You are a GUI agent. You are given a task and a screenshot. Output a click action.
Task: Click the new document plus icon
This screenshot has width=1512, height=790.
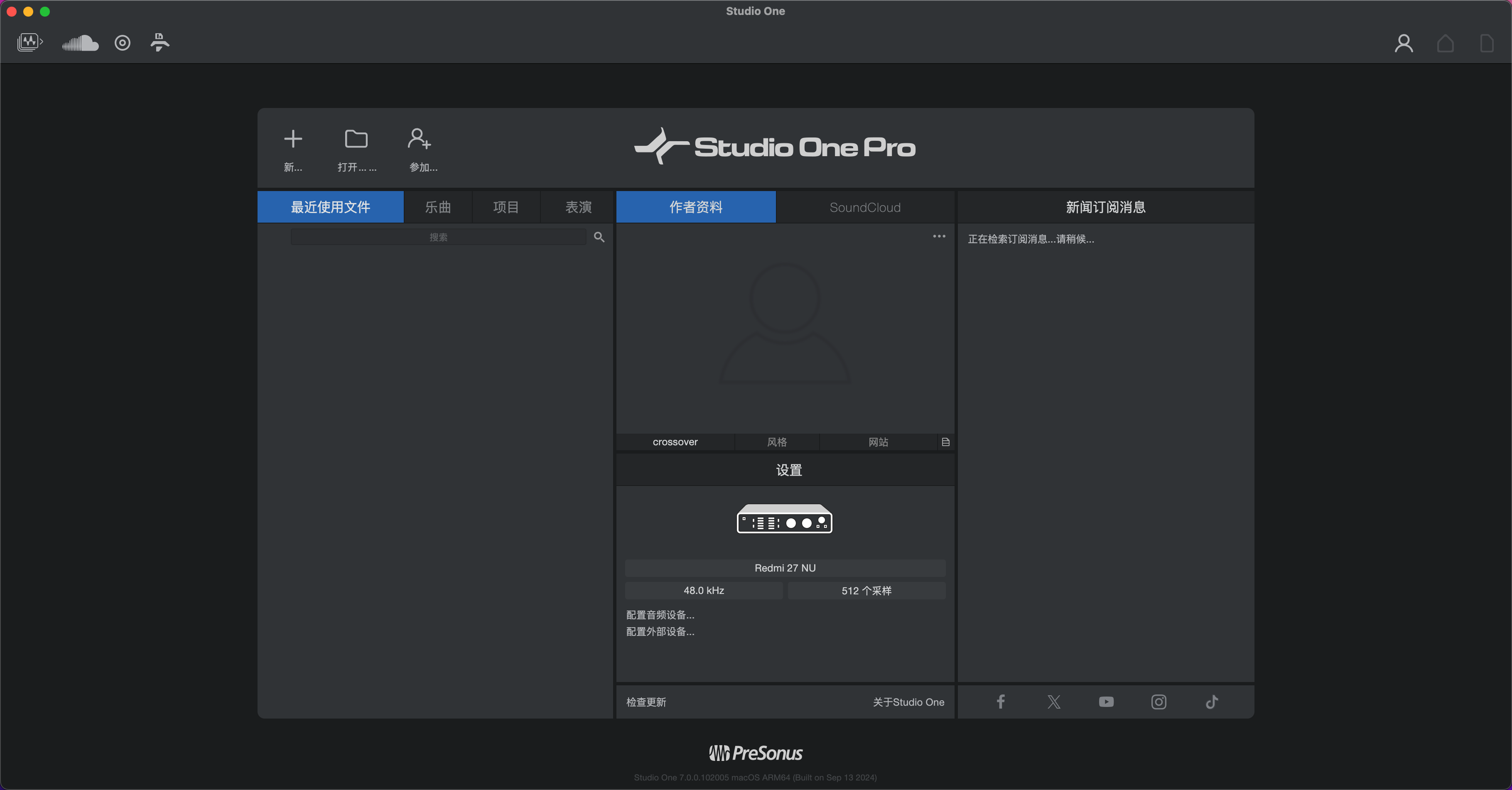[293, 140]
